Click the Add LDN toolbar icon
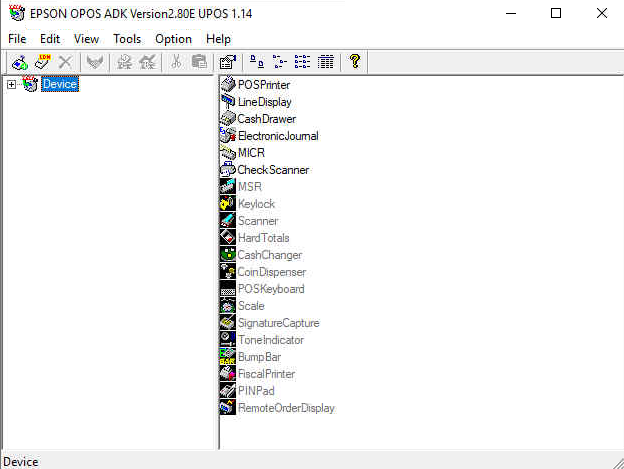The image size is (624, 469). [43, 62]
